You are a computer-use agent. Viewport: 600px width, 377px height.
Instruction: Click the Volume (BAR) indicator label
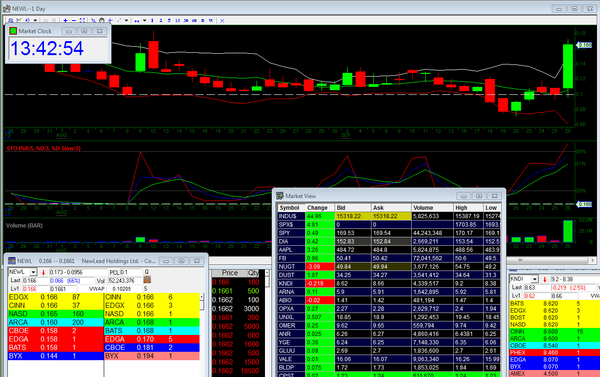[x=24, y=225]
